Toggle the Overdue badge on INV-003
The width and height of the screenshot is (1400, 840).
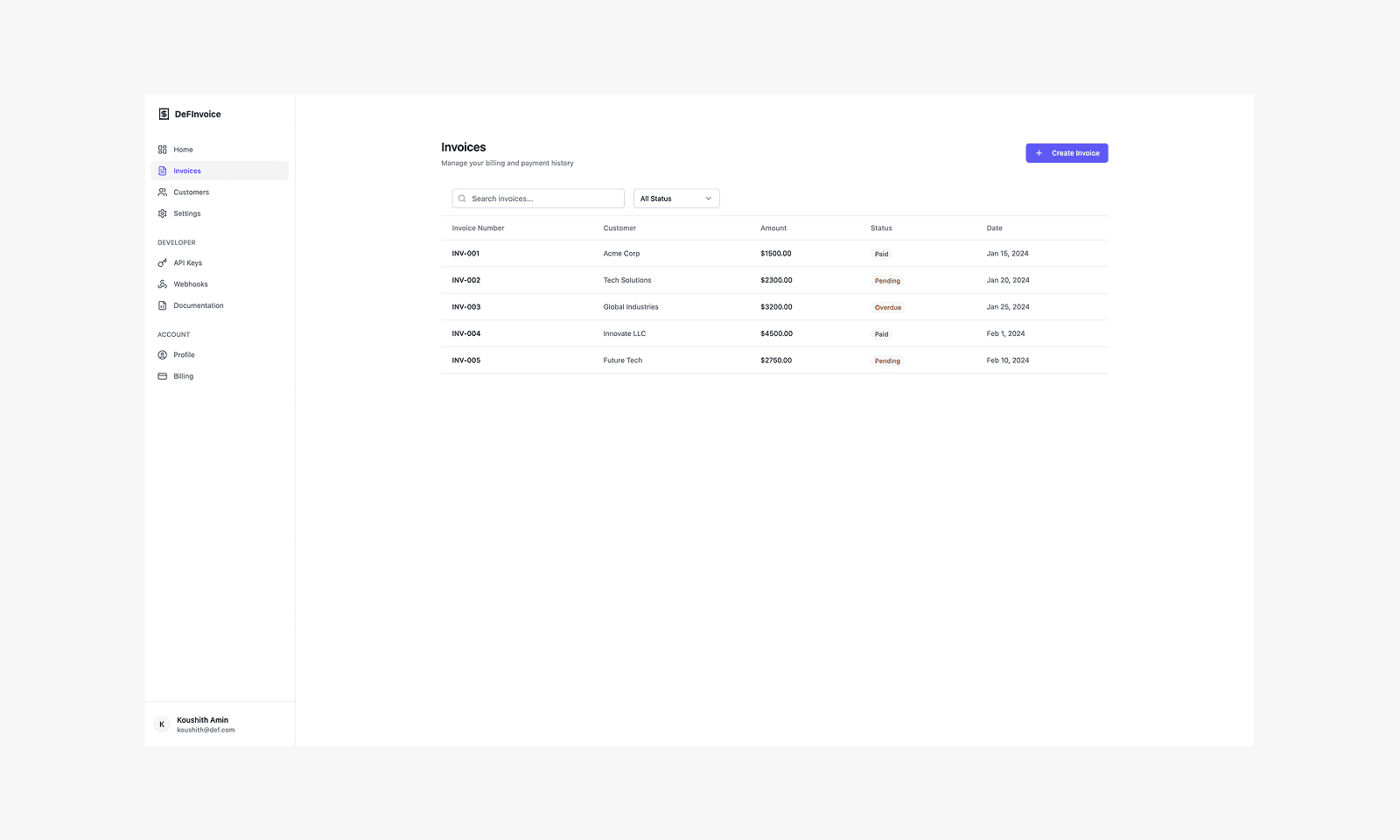click(x=887, y=307)
